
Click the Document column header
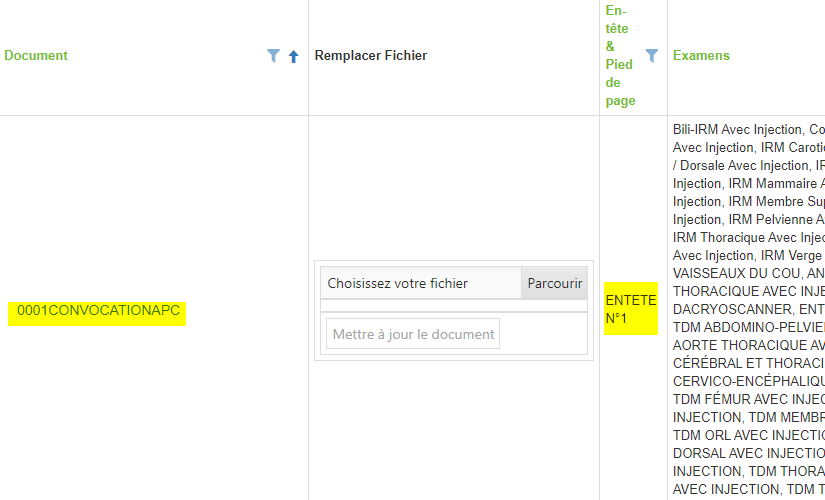pos(36,56)
